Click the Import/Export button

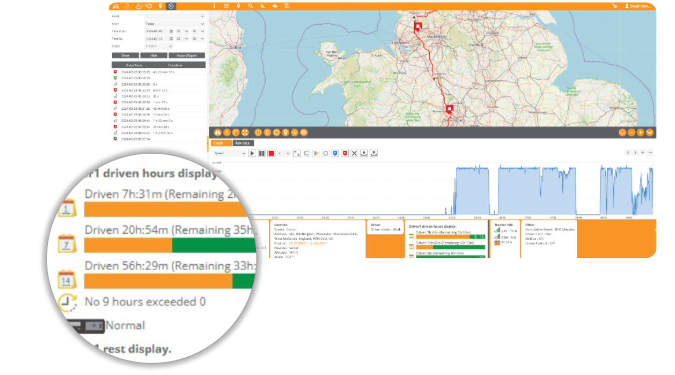pyautogui.click(x=187, y=56)
